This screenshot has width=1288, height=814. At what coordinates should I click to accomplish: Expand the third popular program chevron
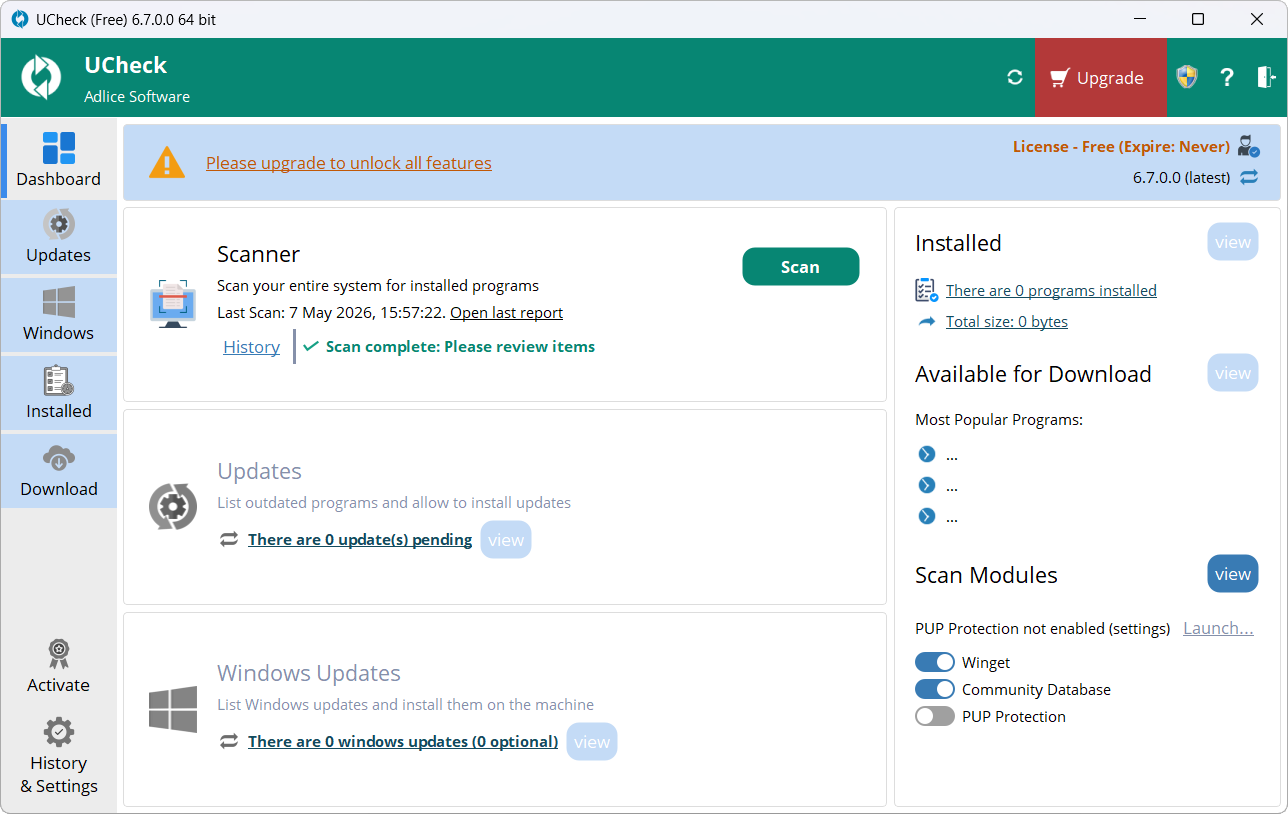(x=927, y=517)
